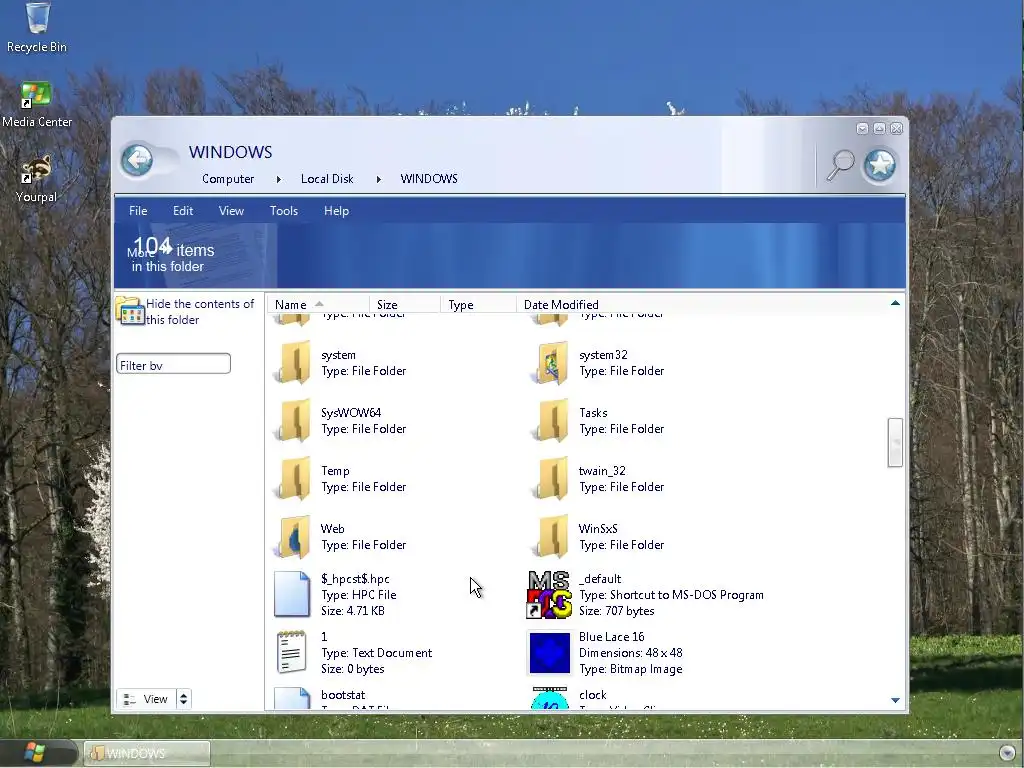Click the tray icon at the taskbar's right end
Image resolution: width=1024 pixels, height=768 pixels.
(1007, 753)
